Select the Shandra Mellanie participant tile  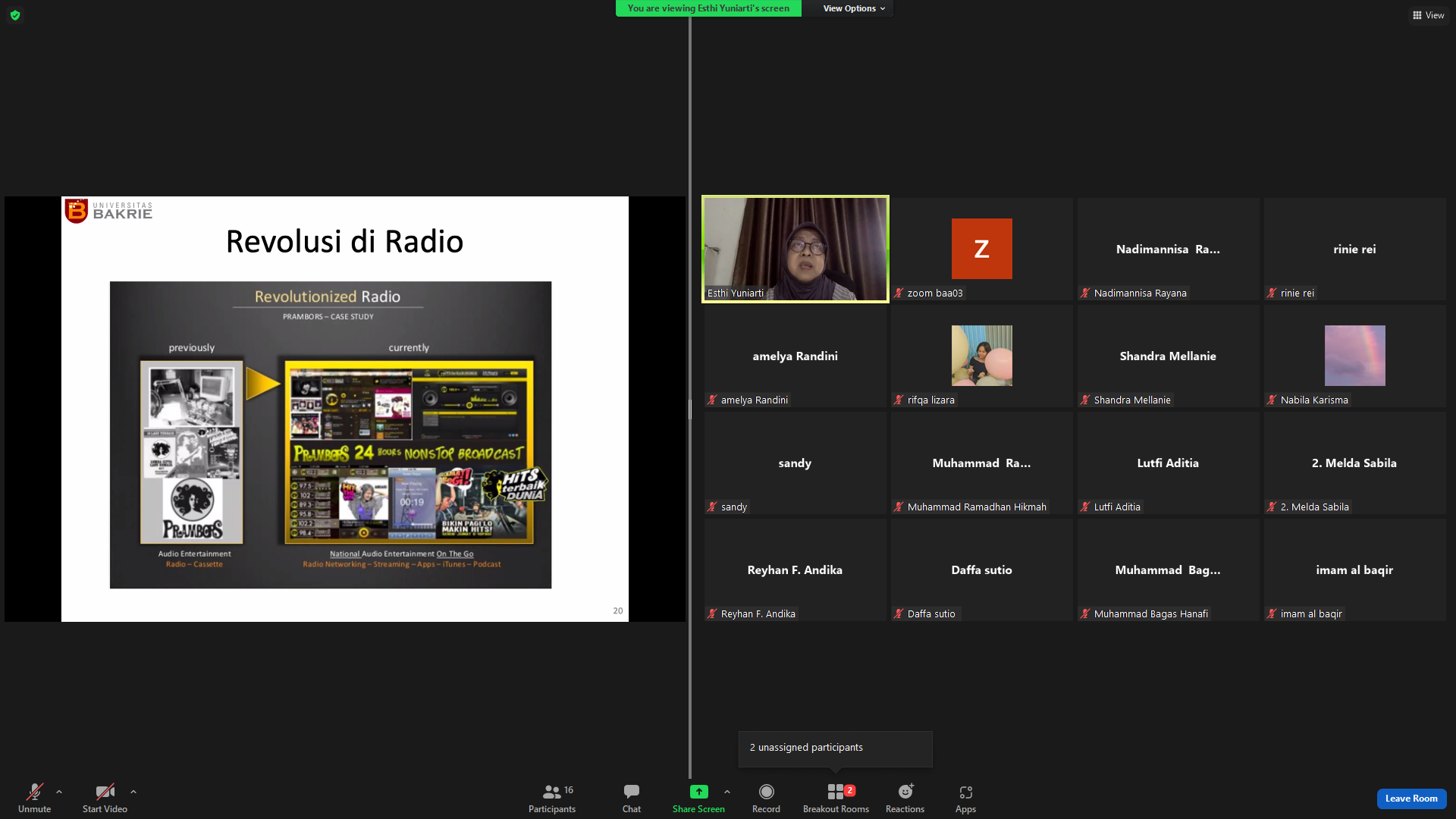tap(1168, 356)
